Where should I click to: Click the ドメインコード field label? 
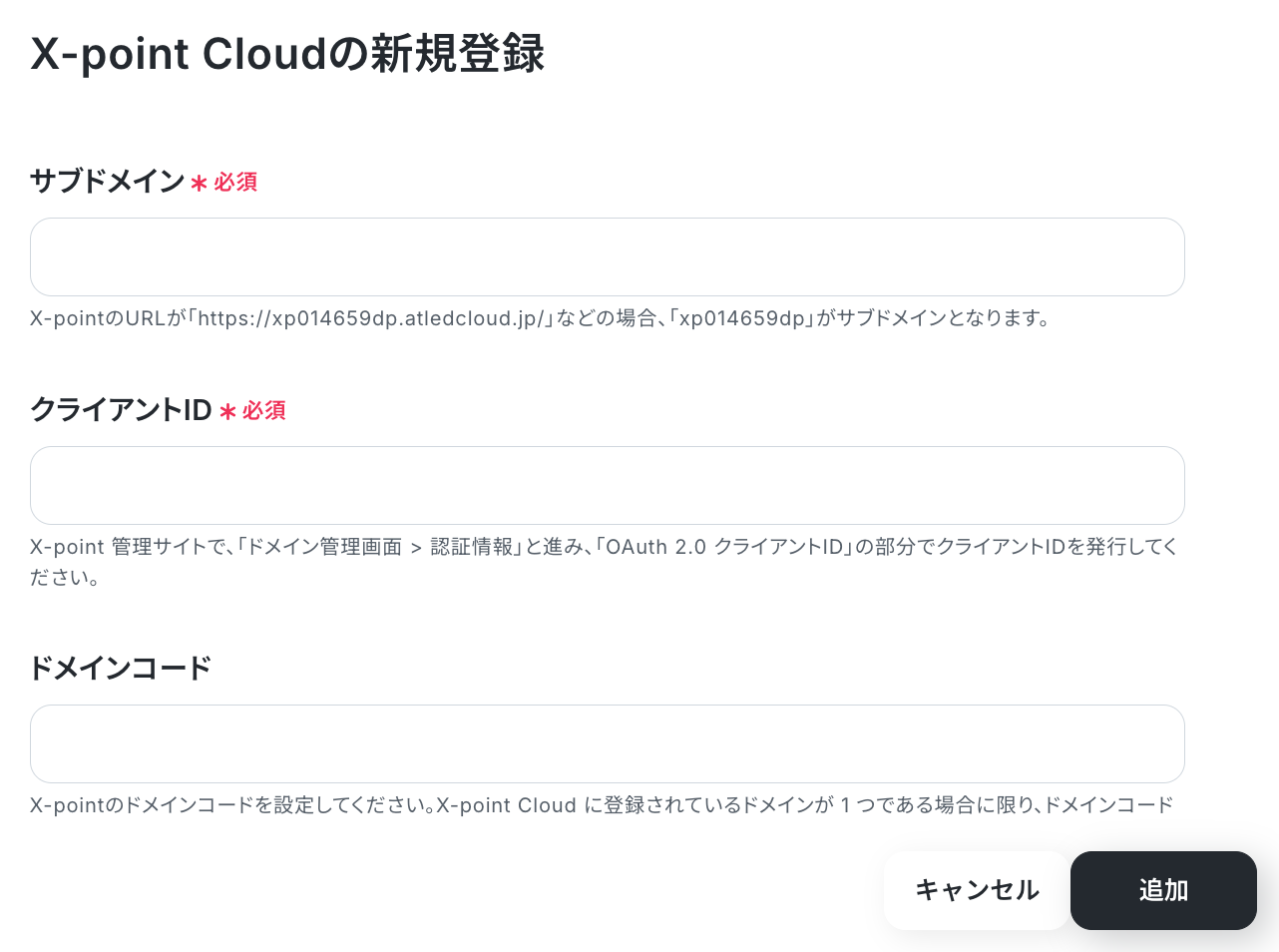point(121,668)
